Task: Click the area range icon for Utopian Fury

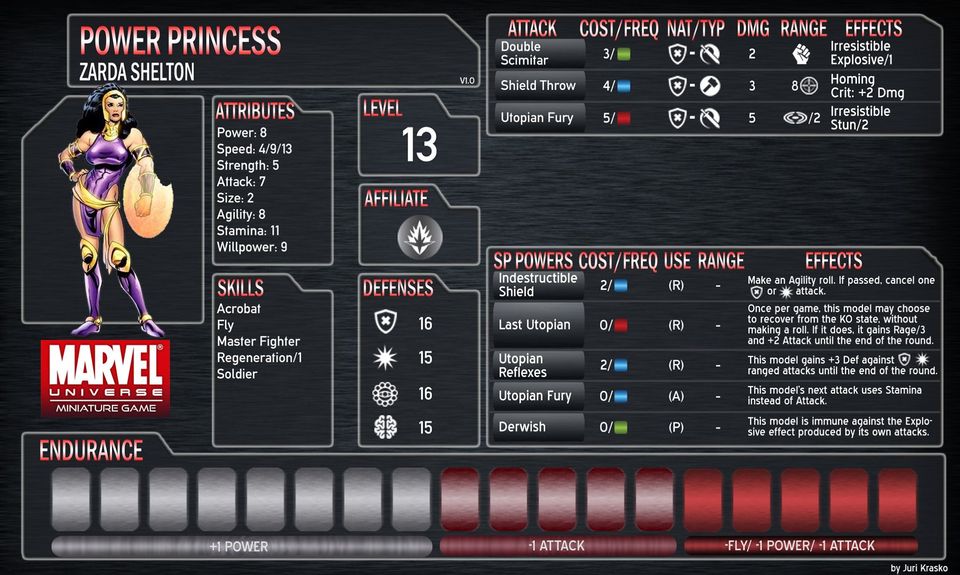Action: (795, 118)
